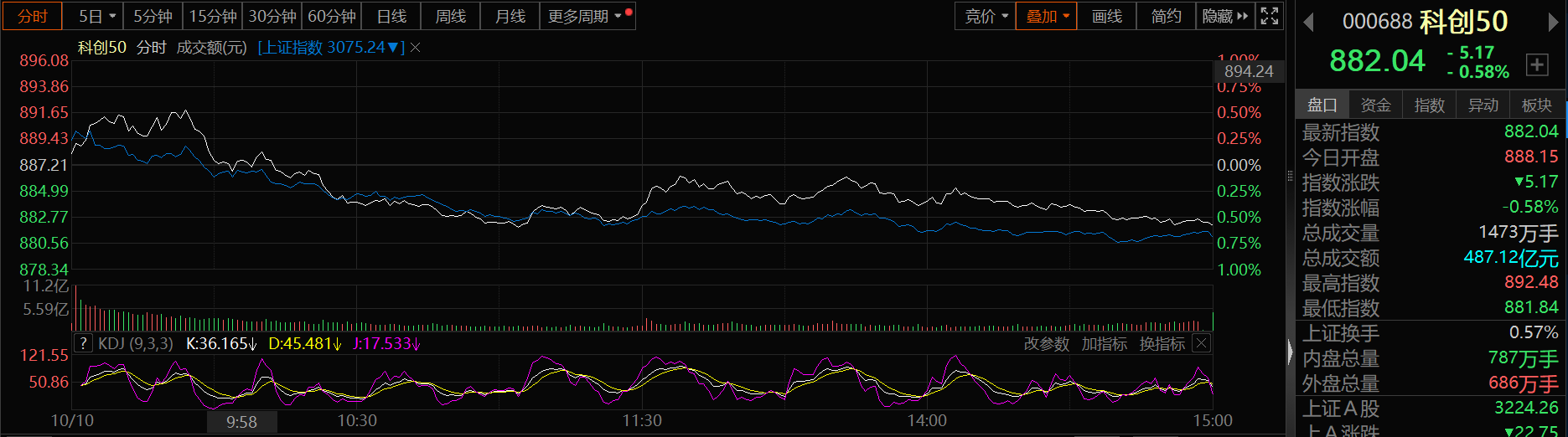Click 换指标 to change indicator
The image size is (1568, 437).
[1162, 343]
